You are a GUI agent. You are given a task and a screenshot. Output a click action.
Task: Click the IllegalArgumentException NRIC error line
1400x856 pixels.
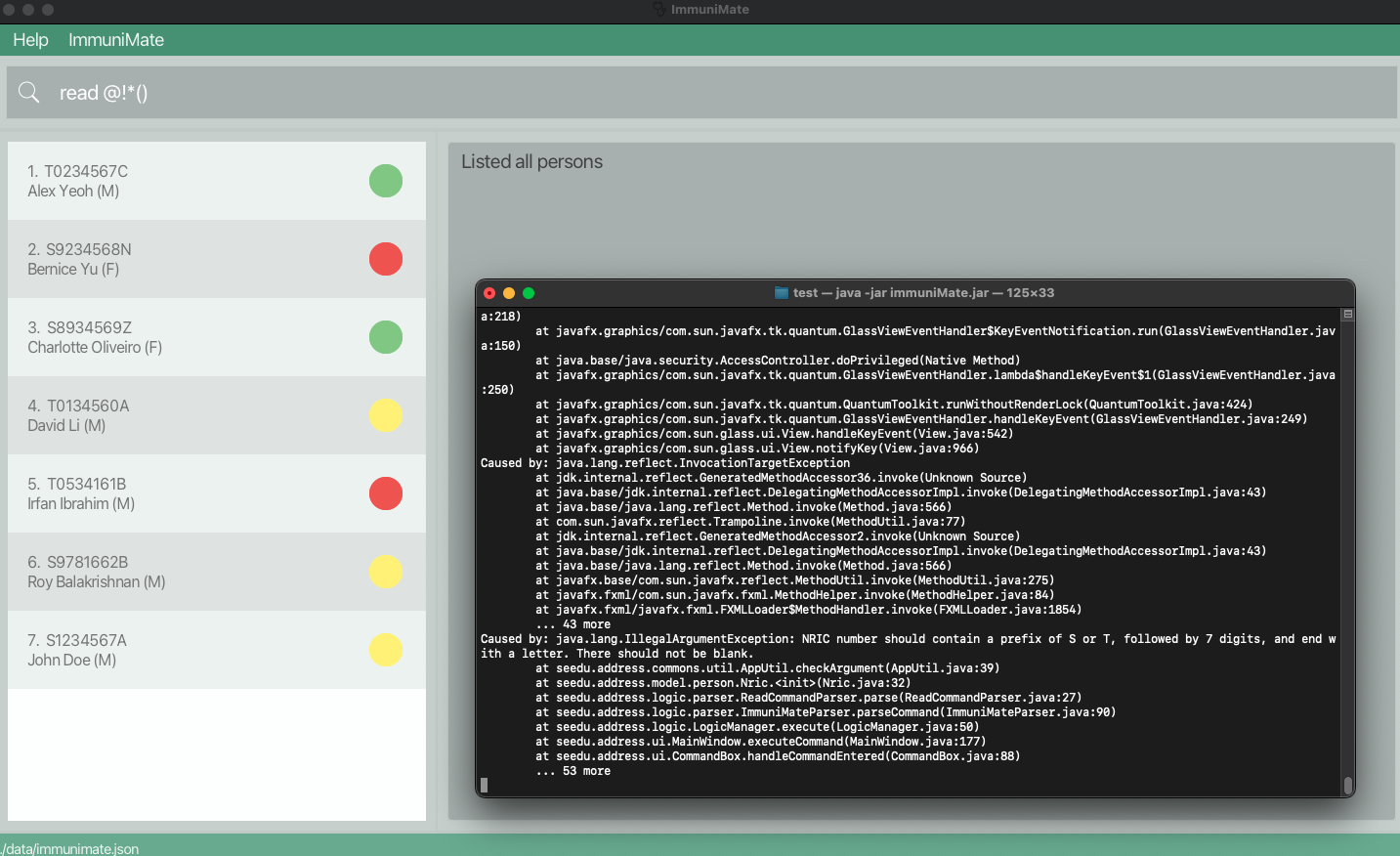[x=909, y=646]
